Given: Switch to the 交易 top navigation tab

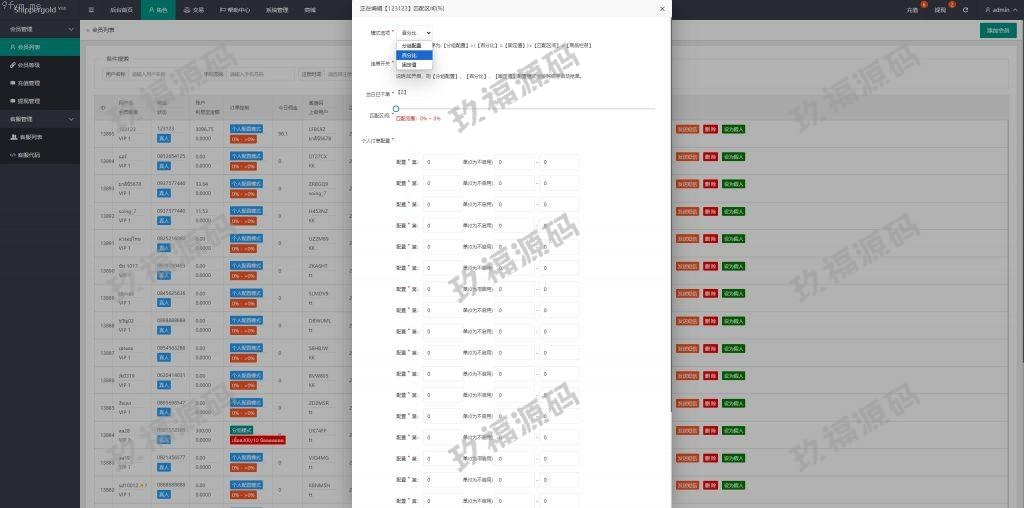Looking at the screenshot, I should [195, 9].
